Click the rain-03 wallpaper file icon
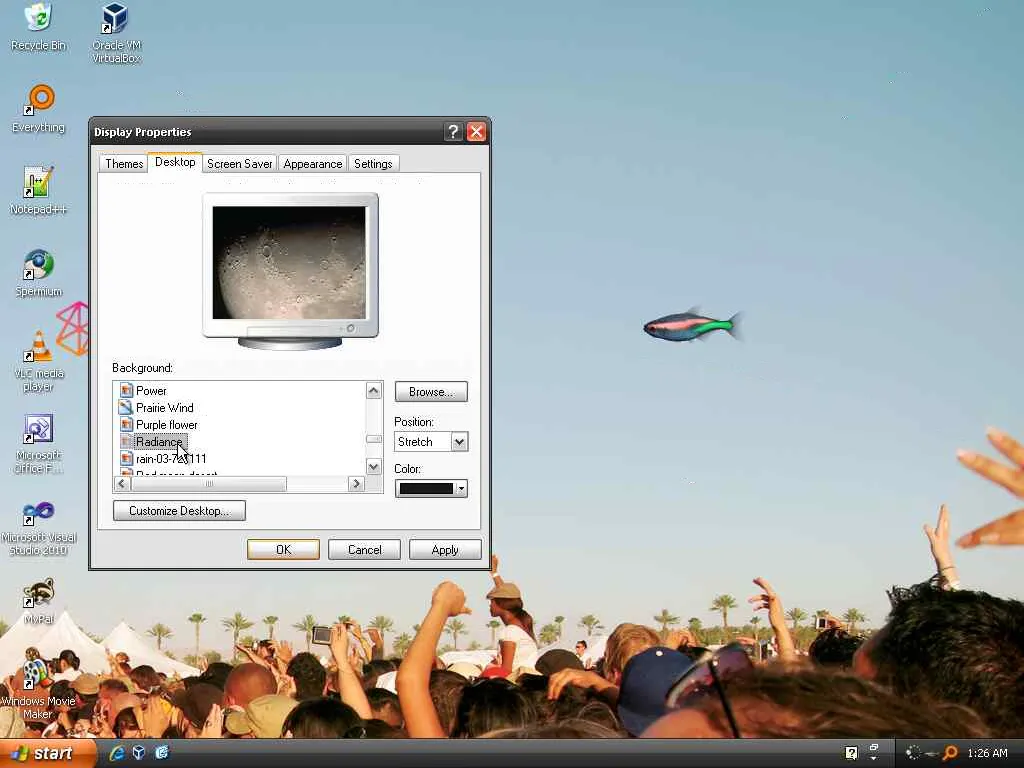The image size is (1024, 768). pos(126,458)
